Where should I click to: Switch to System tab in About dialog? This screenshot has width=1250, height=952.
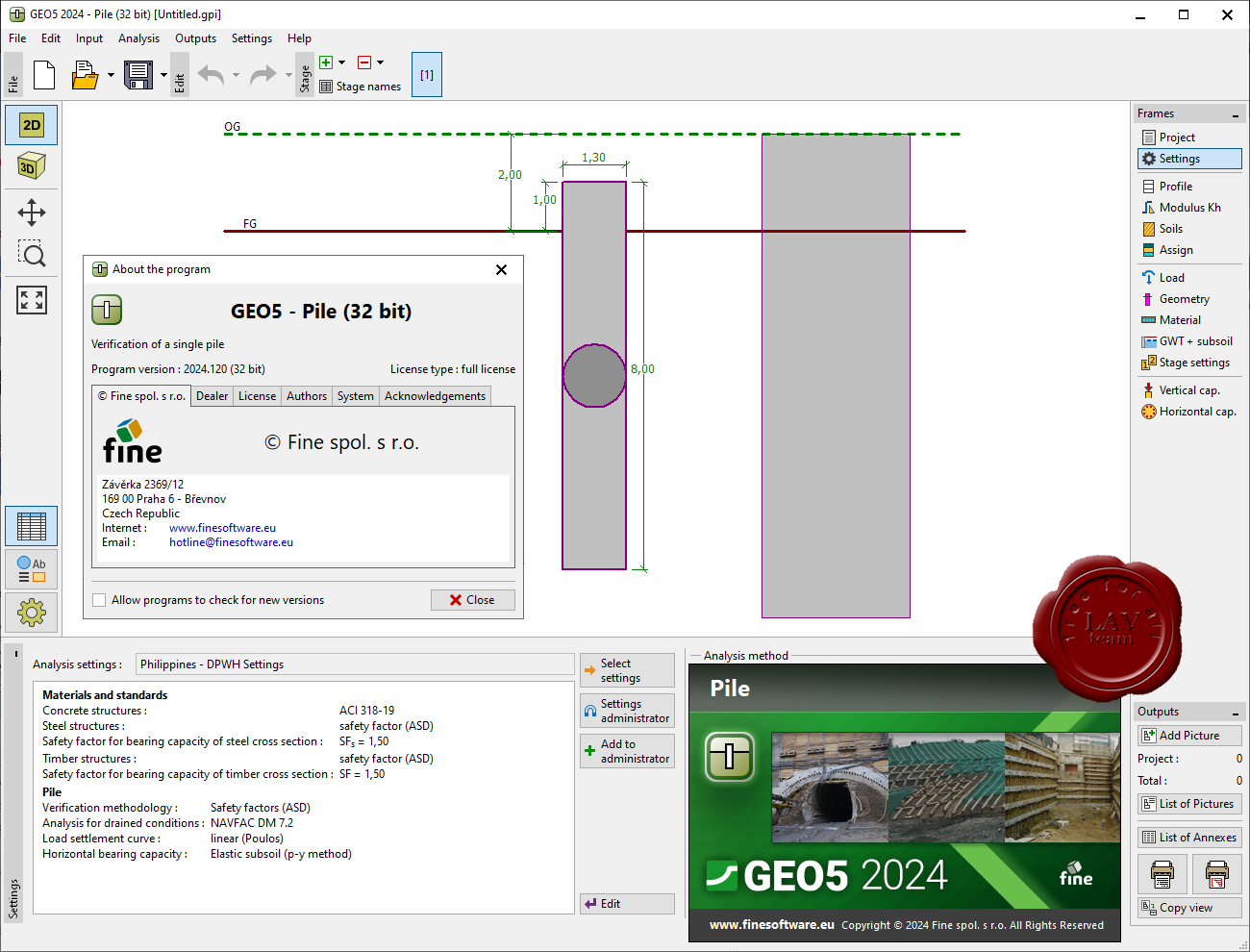tap(356, 396)
